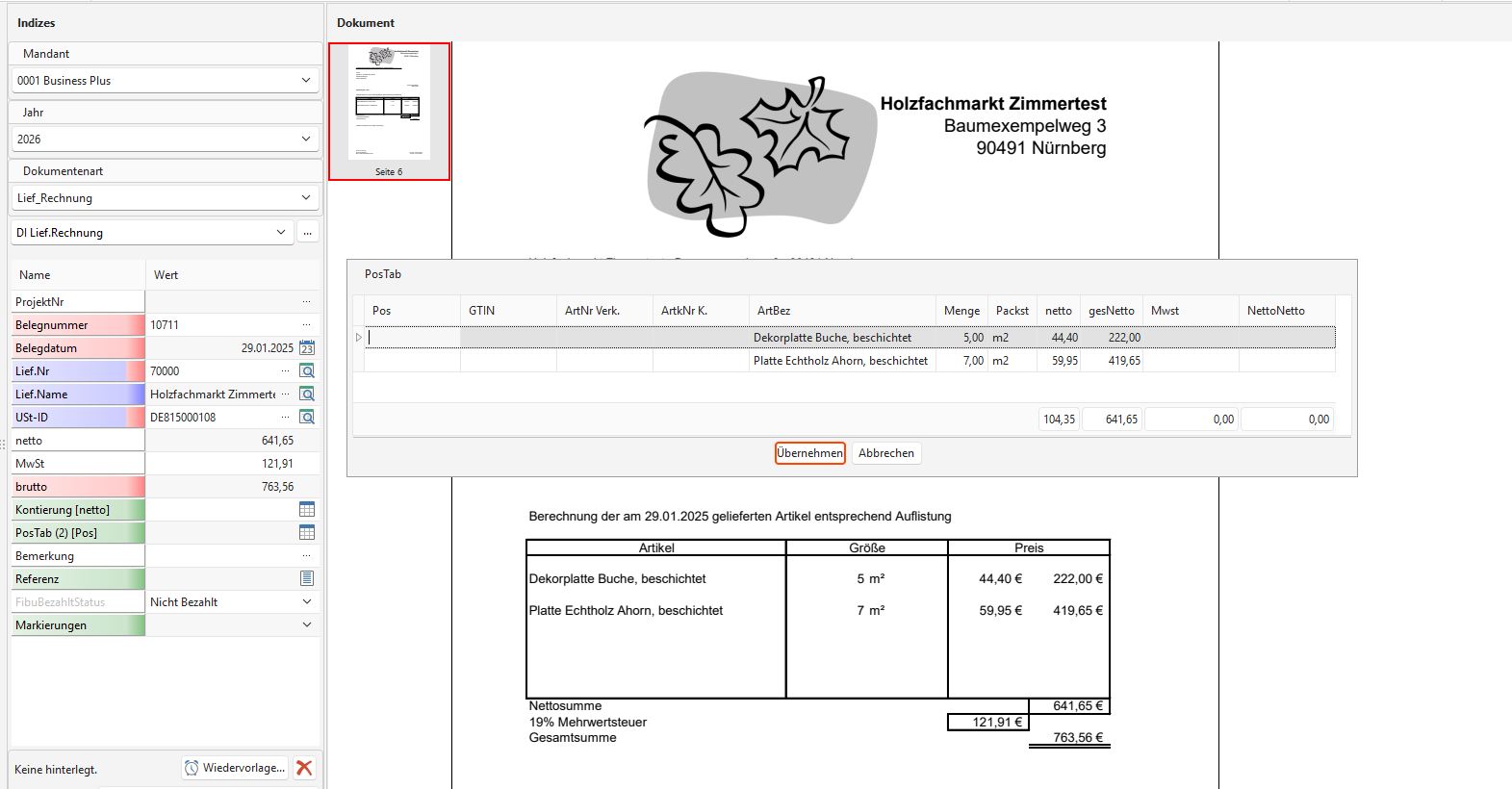
Task: Select the Seite 6 page thumbnail
Action: (x=389, y=111)
